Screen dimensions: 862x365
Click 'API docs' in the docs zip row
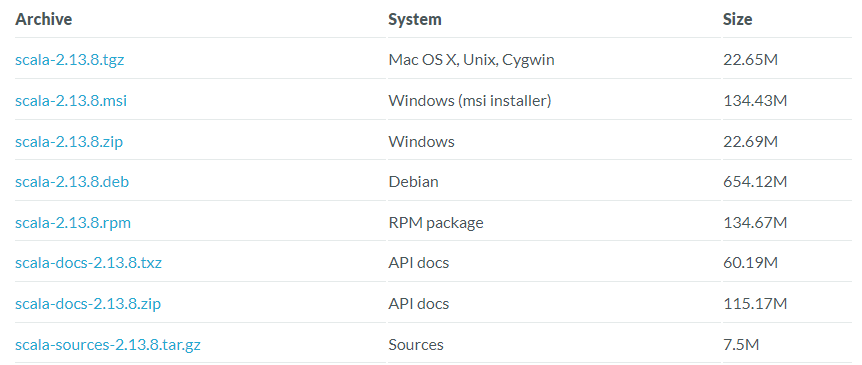pos(419,304)
